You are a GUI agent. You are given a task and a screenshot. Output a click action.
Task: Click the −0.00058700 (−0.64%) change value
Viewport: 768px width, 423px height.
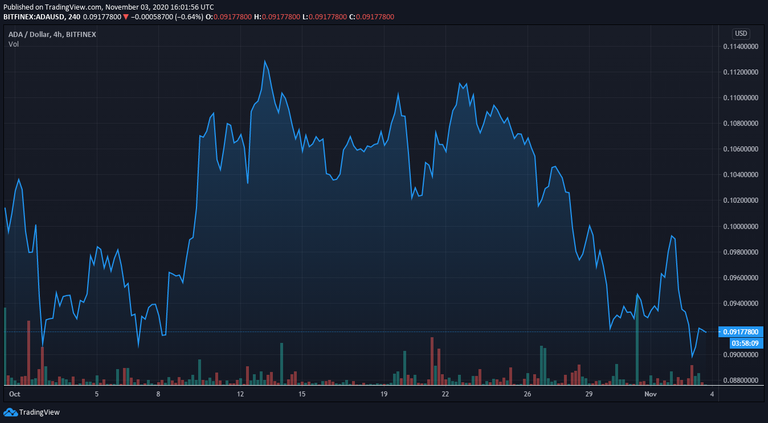click(169, 17)
